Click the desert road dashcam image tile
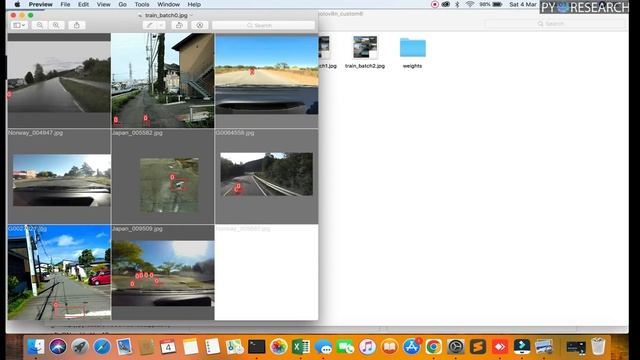The height and width of the screenshot is (360, 640). [x=267, y=74]
